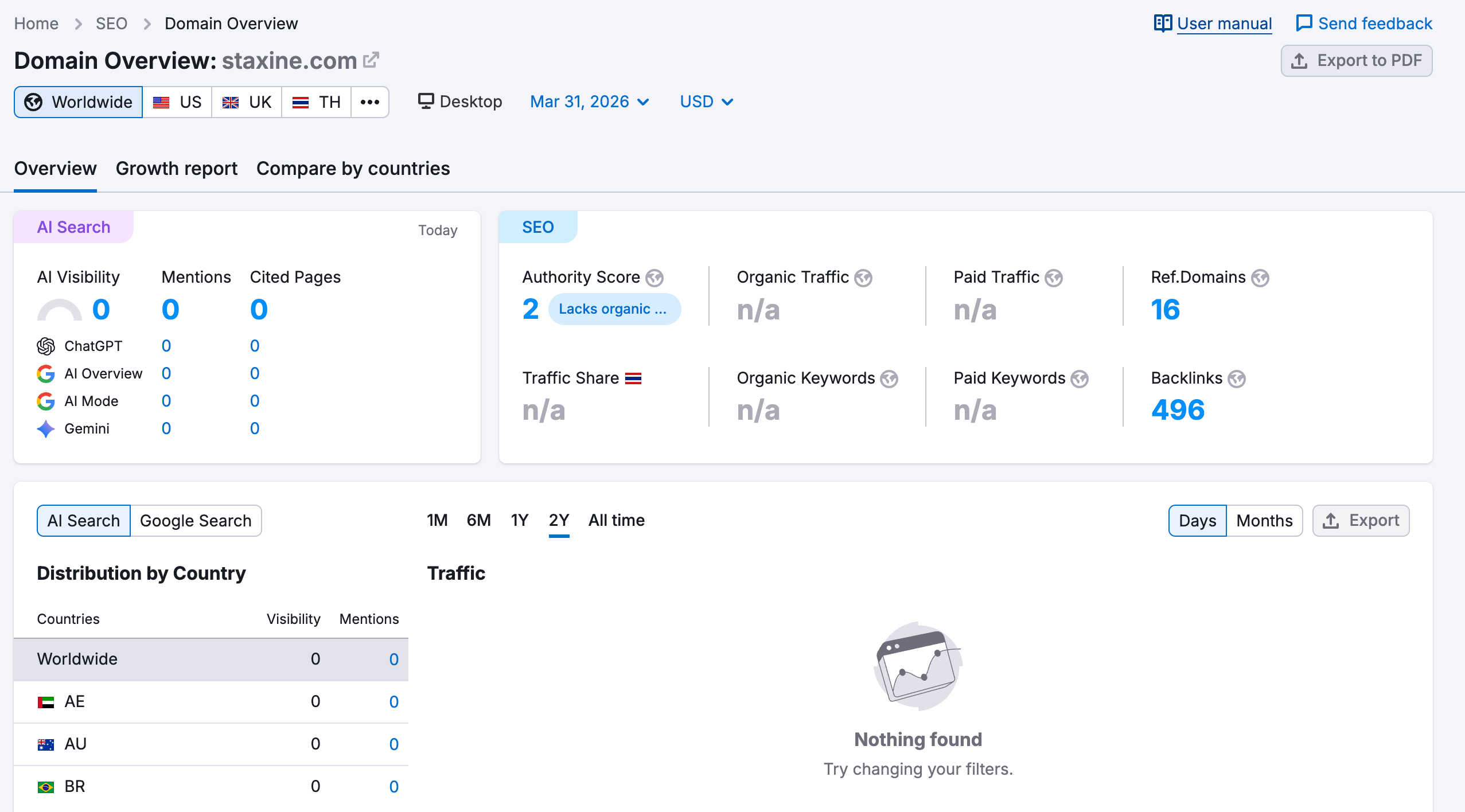This screenshot has height=812, width=1465.
Task: Click the SEO panel label
Action: tap(538, 227)
